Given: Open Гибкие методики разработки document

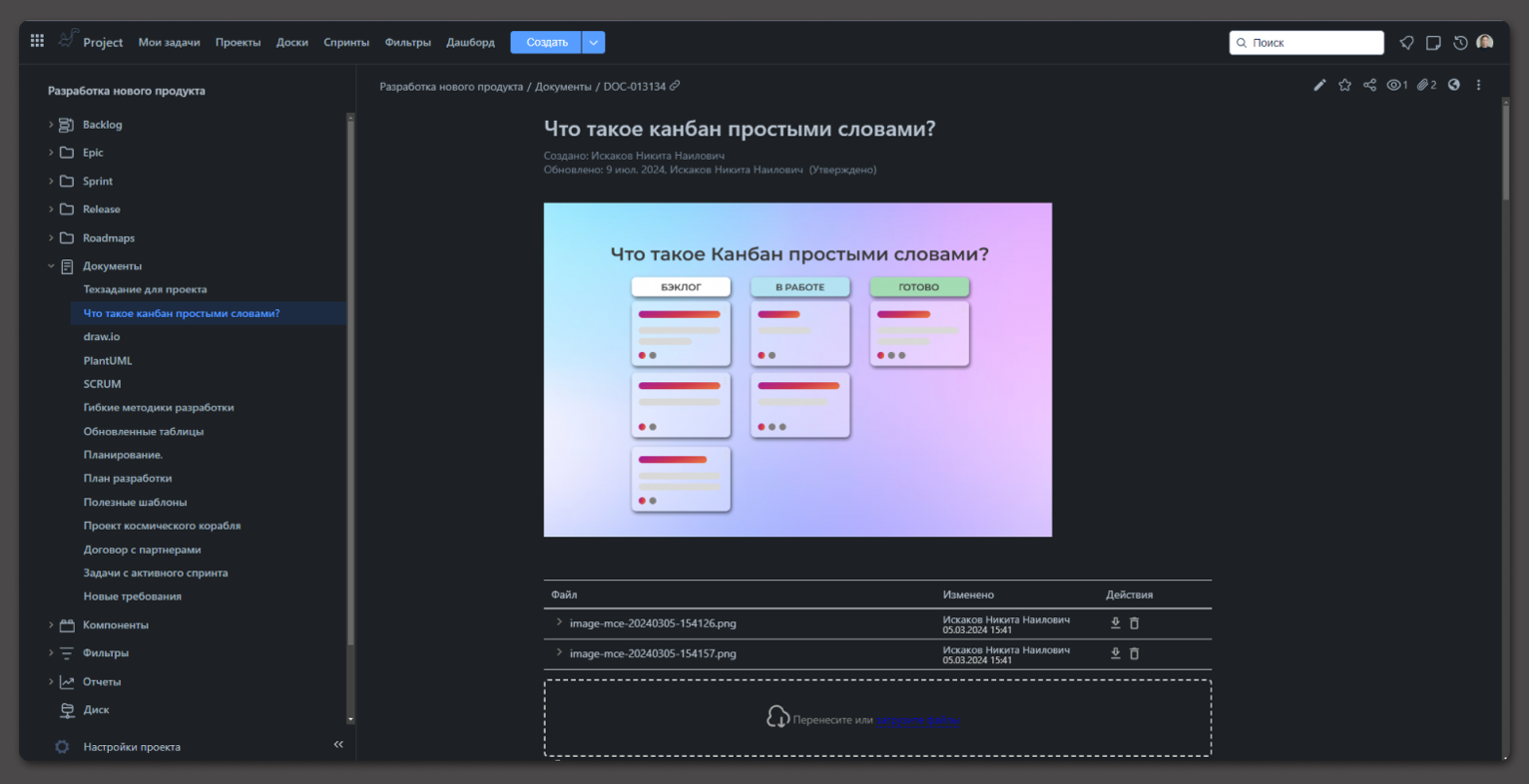Looking at the screenshot, I should [x=159, y=408].
